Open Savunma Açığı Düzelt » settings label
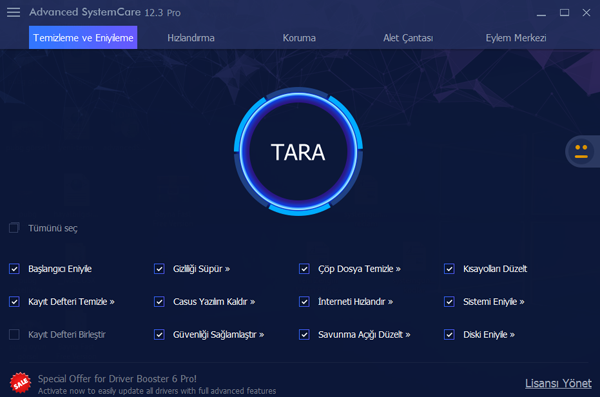The height and width of the screenshot is (397, 600). (x=364, y=335)
